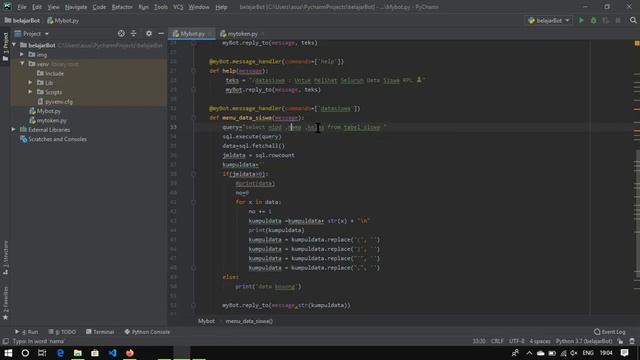Click the stop run toolbar icon
The height and width of the screenshot is (360, 640).
(x=618, y=20)
